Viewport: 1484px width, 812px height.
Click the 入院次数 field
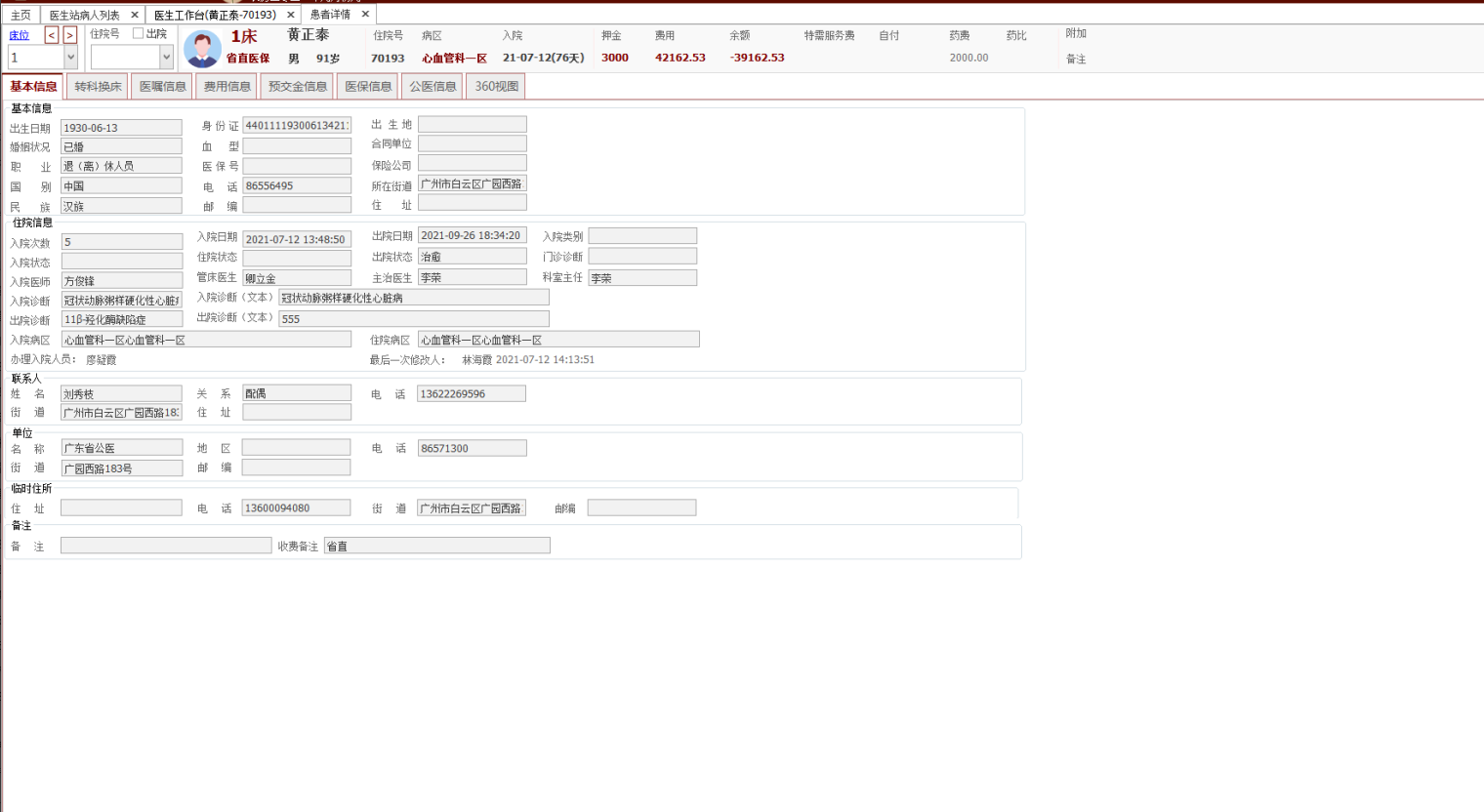(122, 241)
